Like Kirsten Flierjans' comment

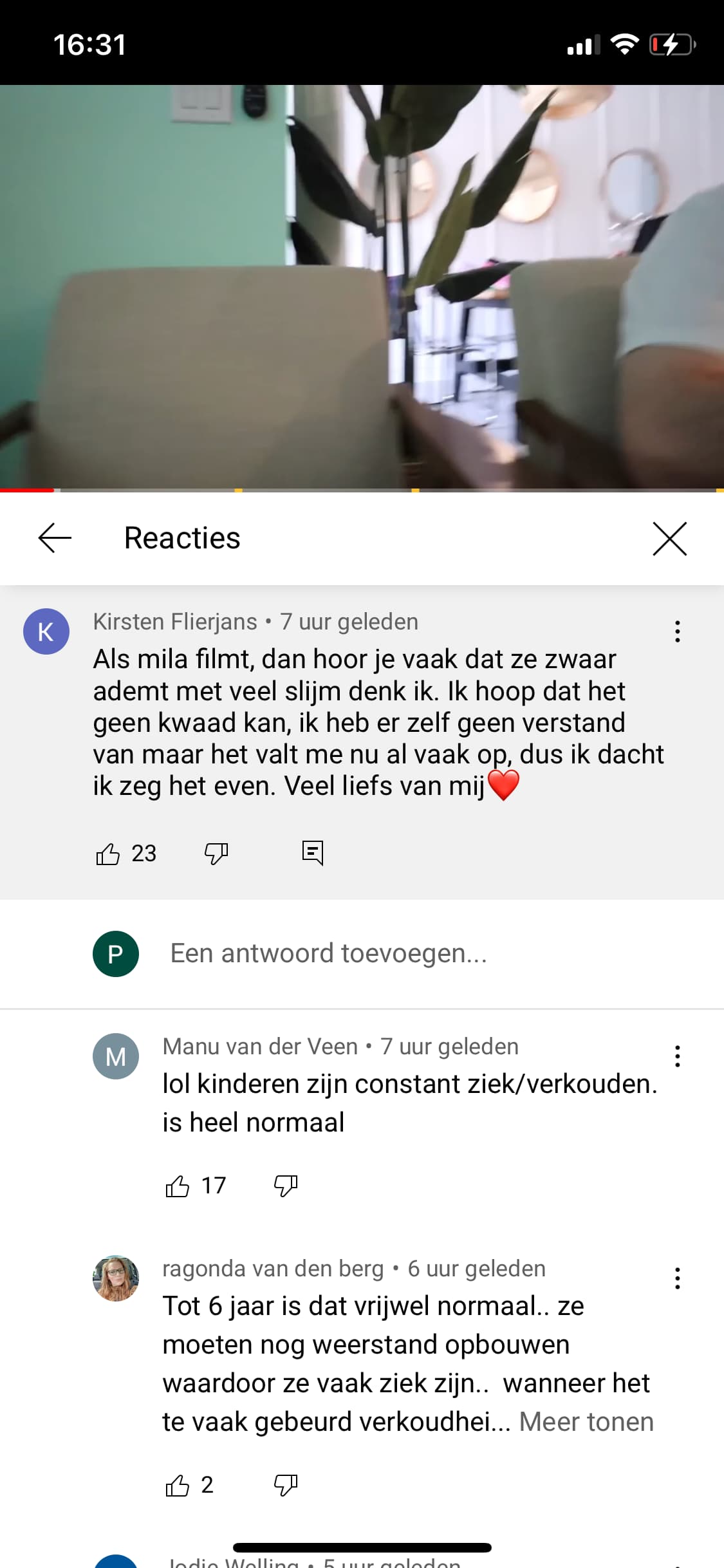coord(107,854)
